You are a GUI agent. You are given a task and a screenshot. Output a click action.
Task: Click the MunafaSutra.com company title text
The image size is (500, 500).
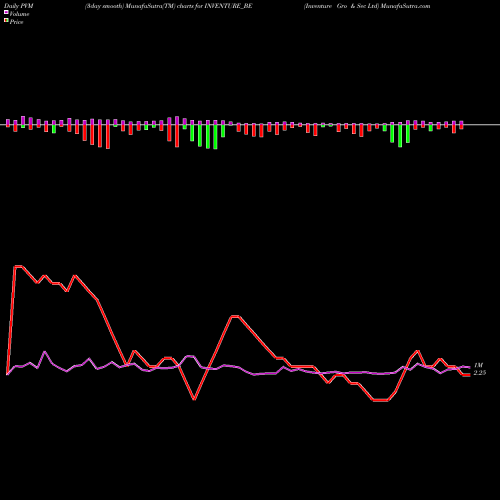[x=367, y=6]
